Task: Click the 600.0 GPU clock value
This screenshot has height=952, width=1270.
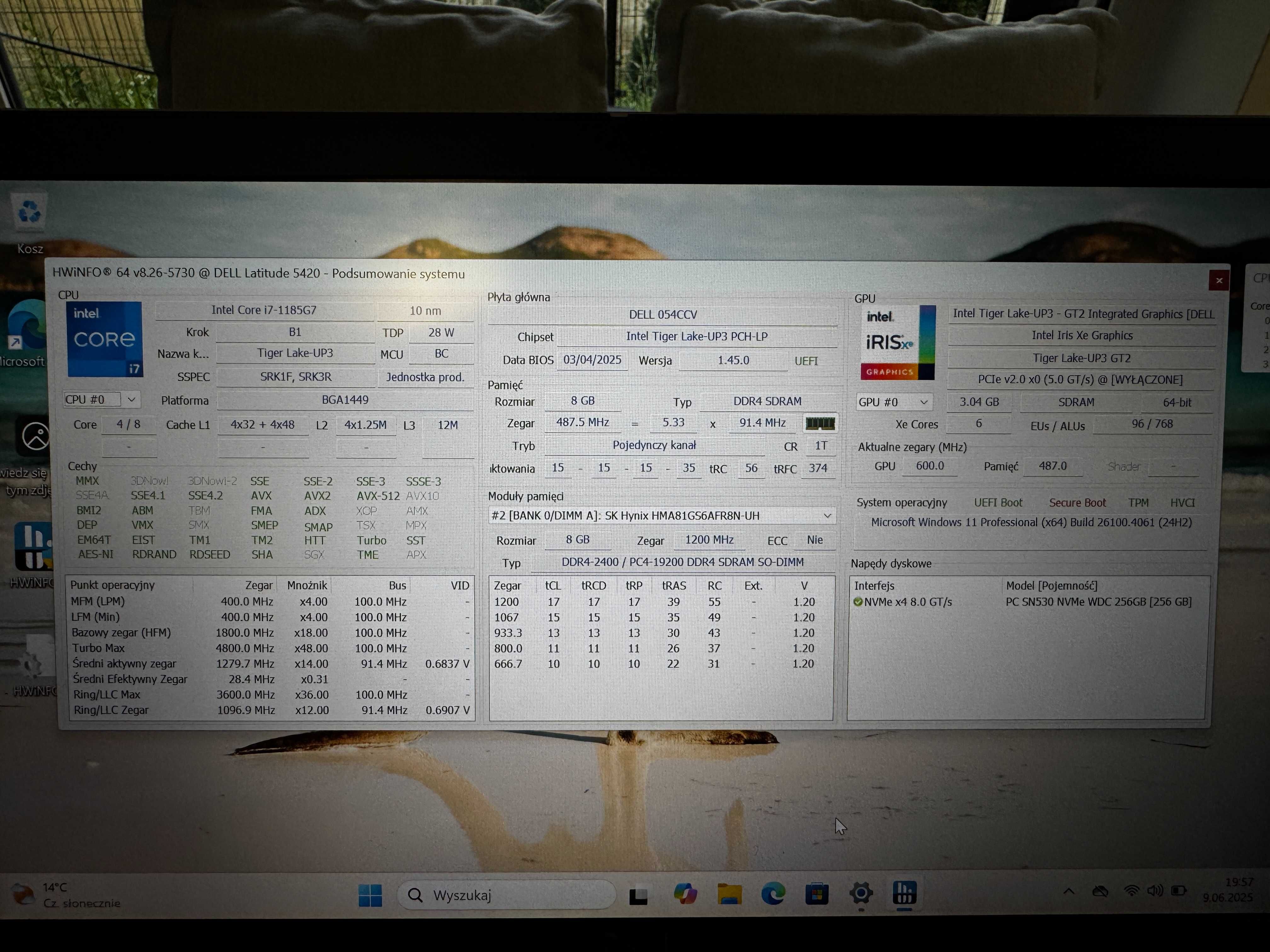Action: 930,466
